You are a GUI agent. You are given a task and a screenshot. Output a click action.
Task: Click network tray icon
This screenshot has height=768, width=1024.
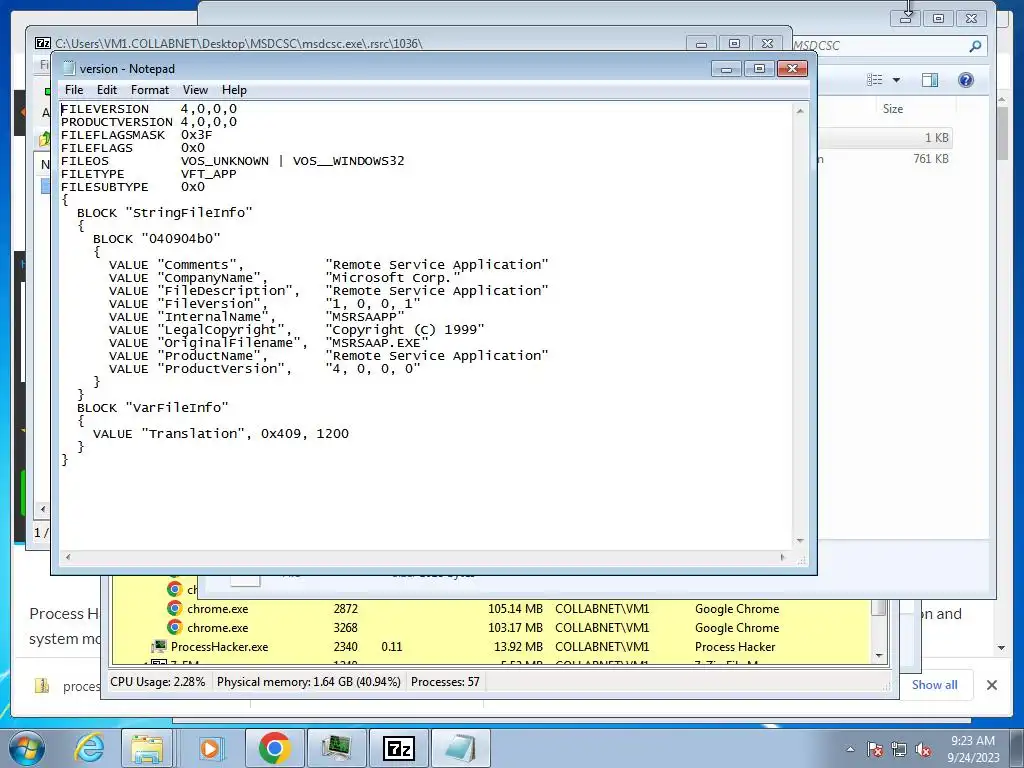pos(899,749)
